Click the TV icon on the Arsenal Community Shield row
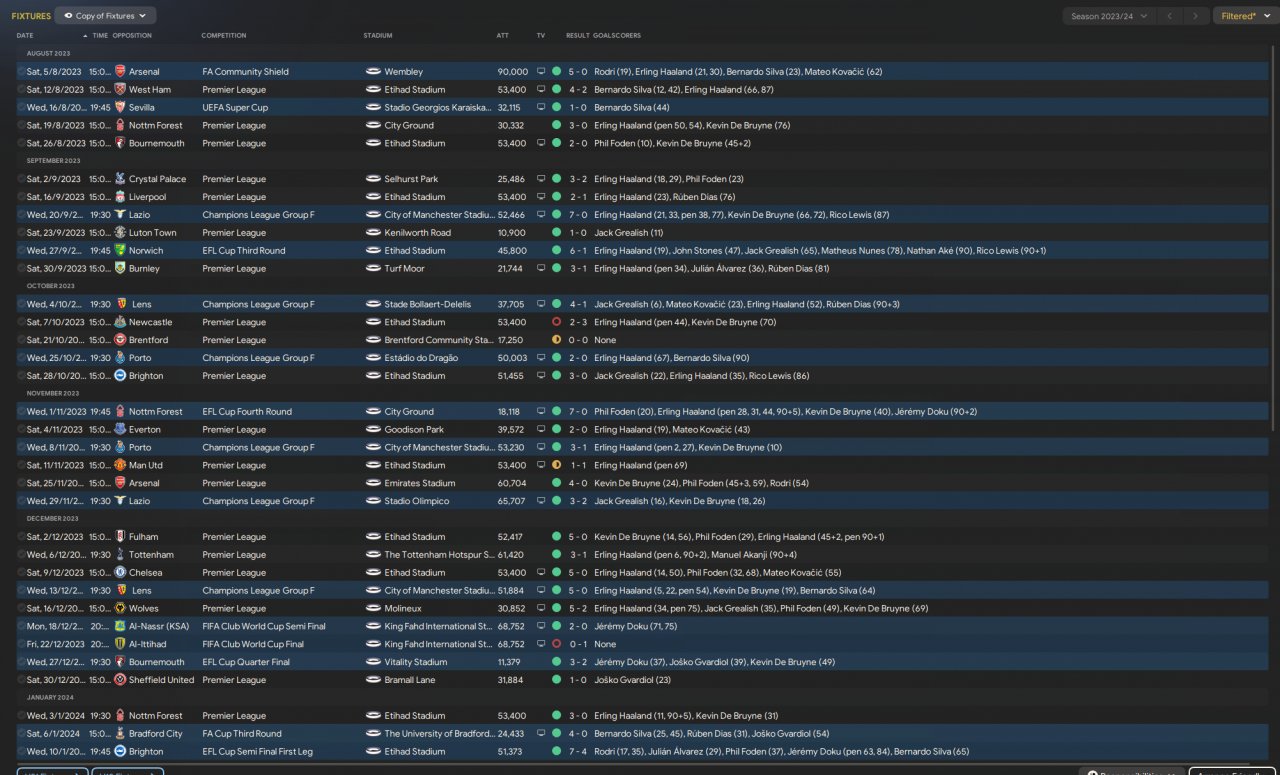Screen dimensions: 1280x775 [541, 72]
